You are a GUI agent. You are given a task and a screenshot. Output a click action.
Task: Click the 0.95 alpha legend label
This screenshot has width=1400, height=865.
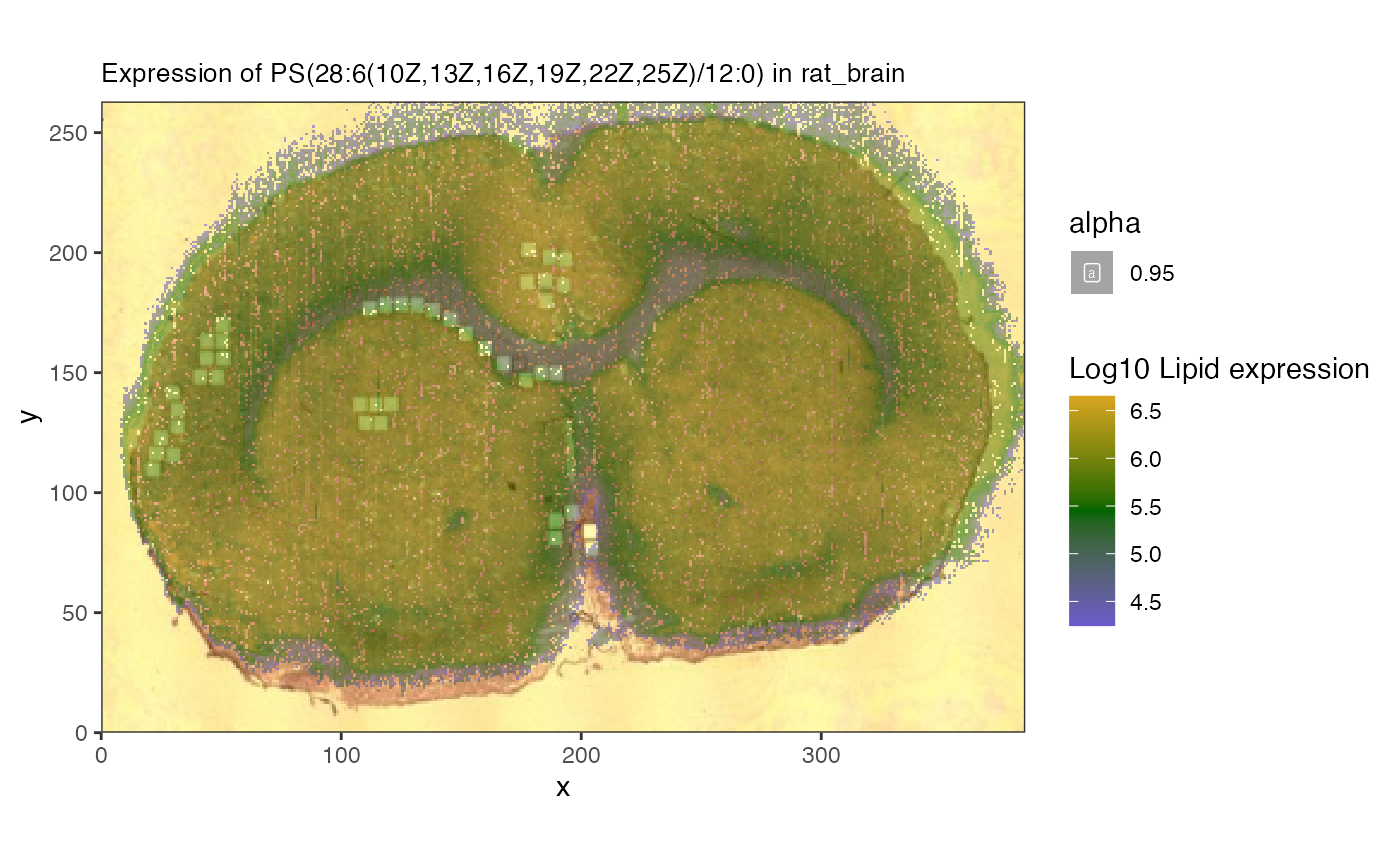[x=1151, y=274]
